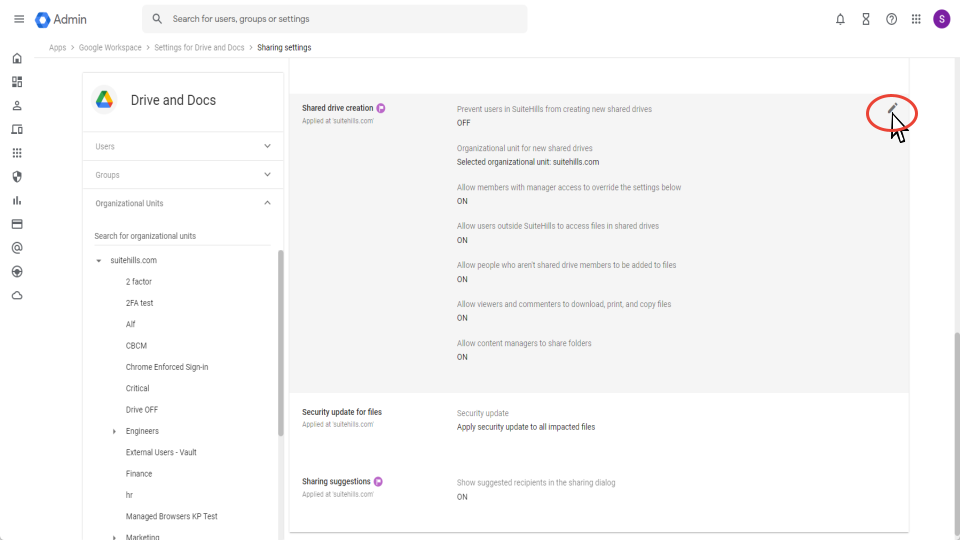Open Rules target icon in sidebar
The width and height of the screenshot is (960, 540).
[17, 271]
